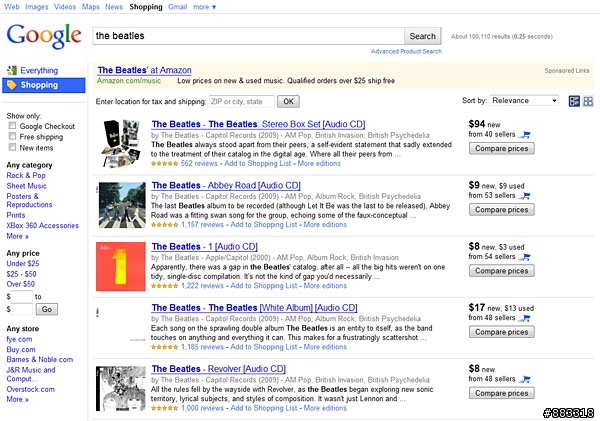Open 1,222 reviews link
Screen dimensions: 600x421
click(202, 286)
